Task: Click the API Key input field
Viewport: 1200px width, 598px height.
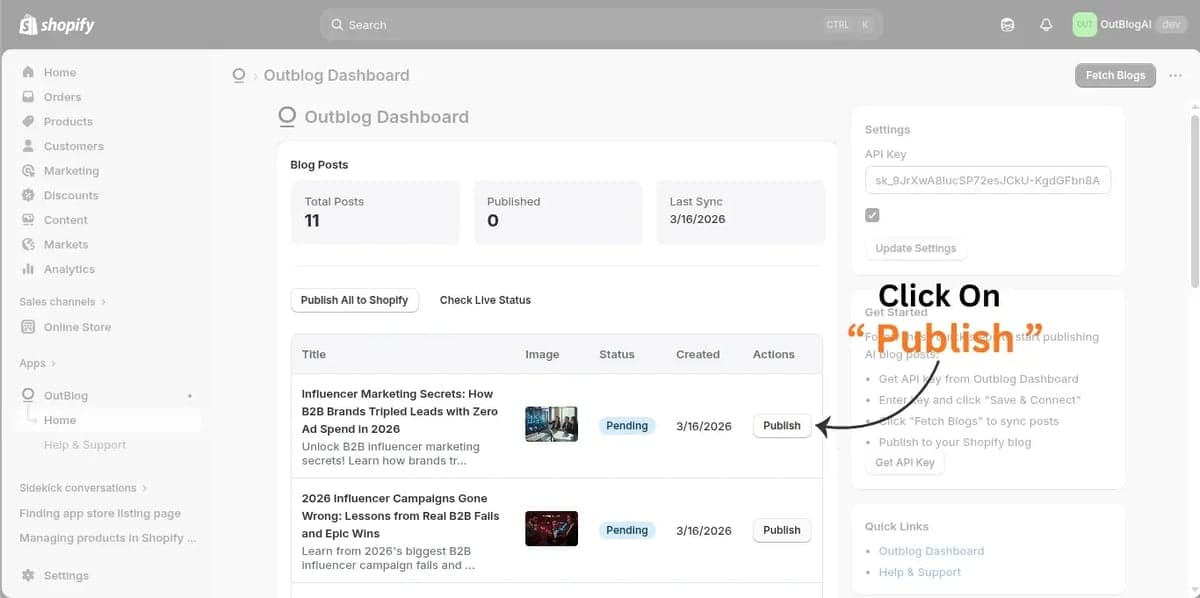Action: [988, 180]
